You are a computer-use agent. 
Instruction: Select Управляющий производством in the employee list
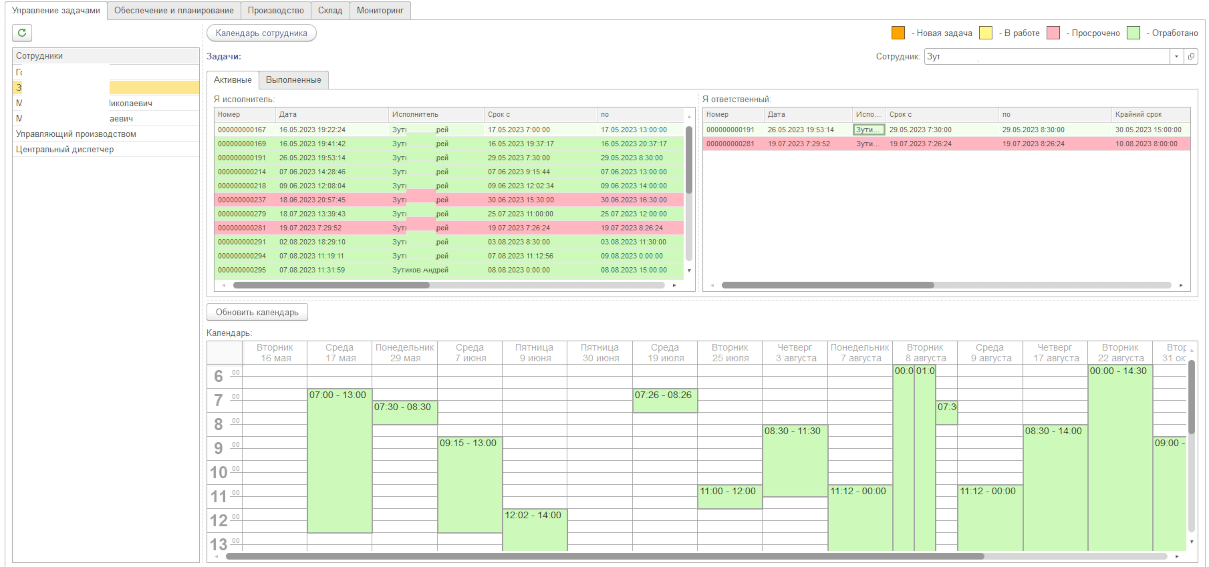click(x=76, y=134)
